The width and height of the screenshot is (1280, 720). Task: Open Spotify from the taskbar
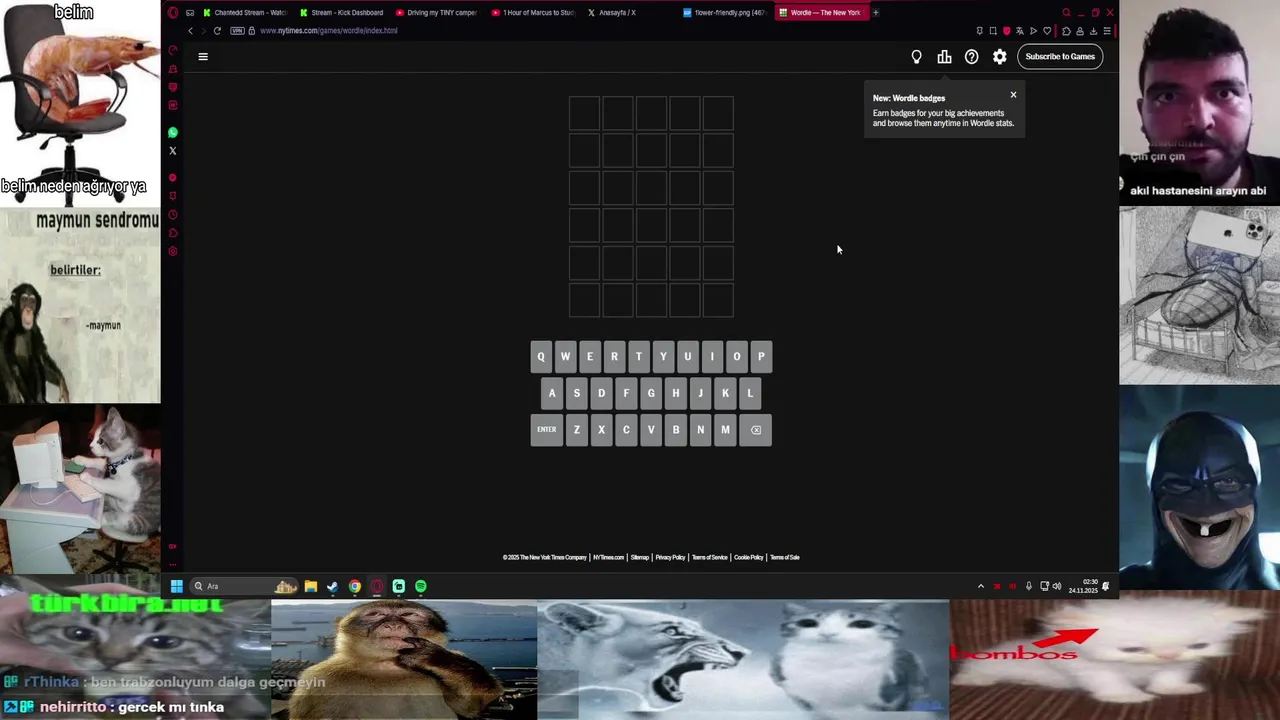[421, 586]
